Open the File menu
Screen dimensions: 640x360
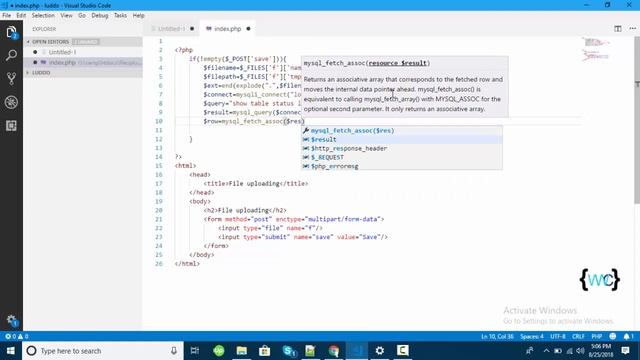7,16
